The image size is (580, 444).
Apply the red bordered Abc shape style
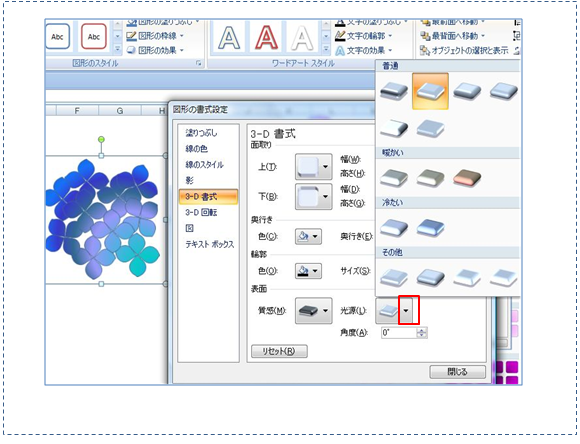[x=94, y=36]
